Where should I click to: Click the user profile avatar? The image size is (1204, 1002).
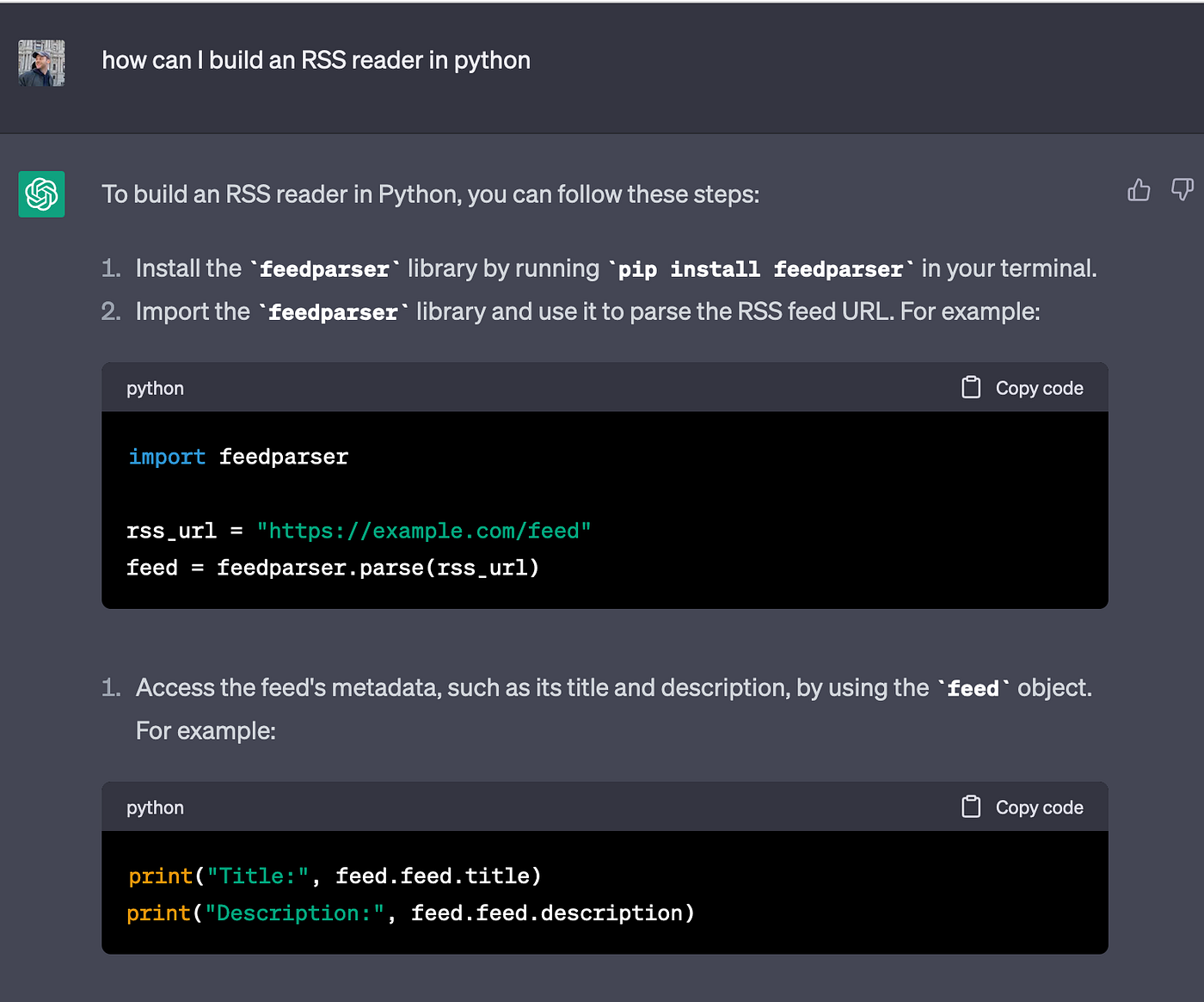click(x=41, y=63)
